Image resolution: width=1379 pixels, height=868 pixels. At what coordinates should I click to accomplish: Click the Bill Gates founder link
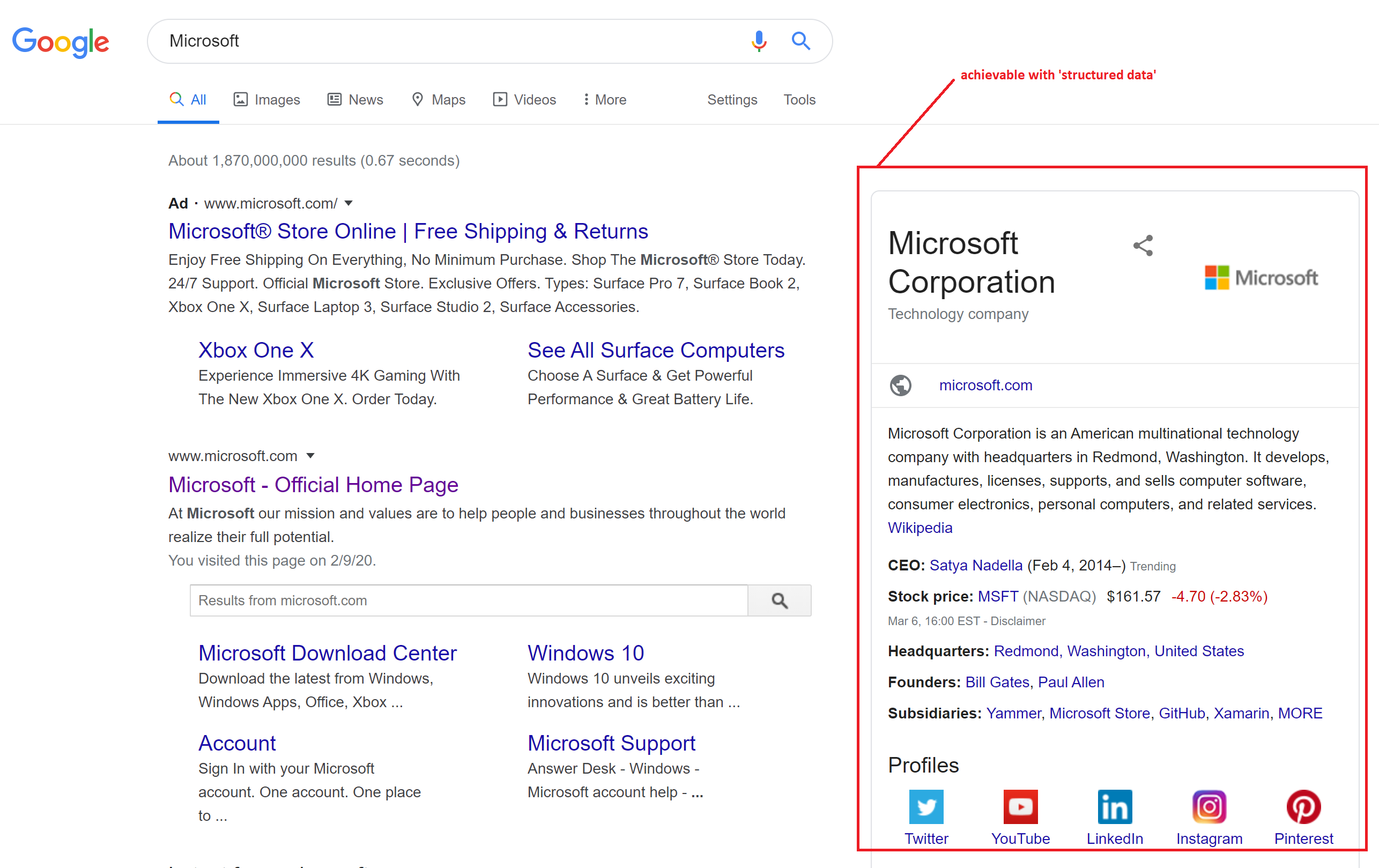(x=997, y=682)
